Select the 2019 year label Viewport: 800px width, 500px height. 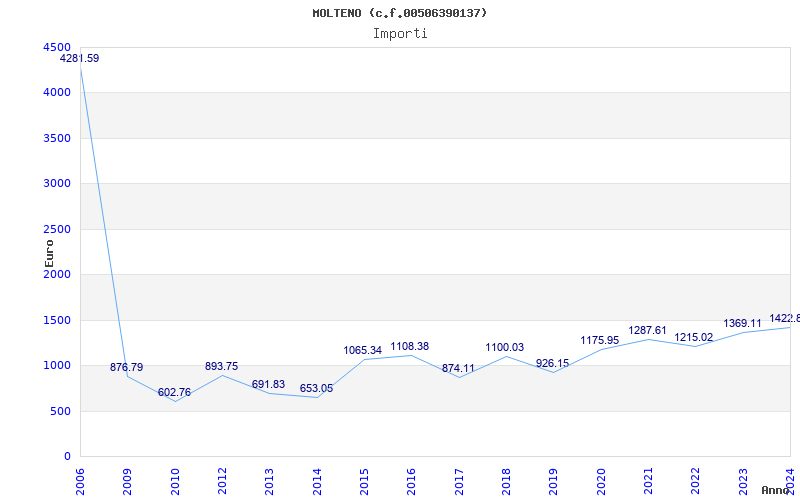coord(554,481)
